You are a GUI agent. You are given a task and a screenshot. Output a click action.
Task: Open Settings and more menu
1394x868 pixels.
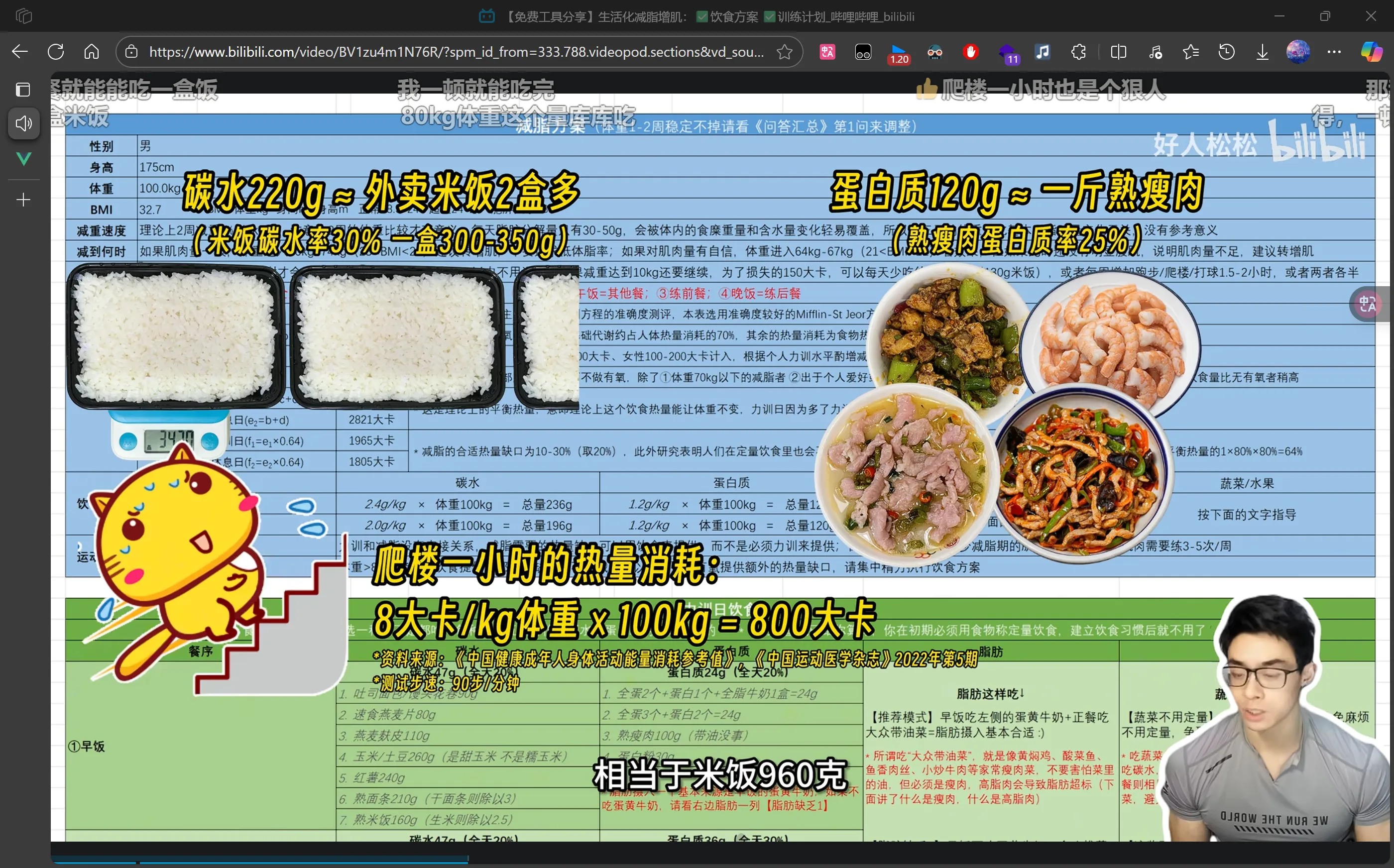tap(1334, 52)
